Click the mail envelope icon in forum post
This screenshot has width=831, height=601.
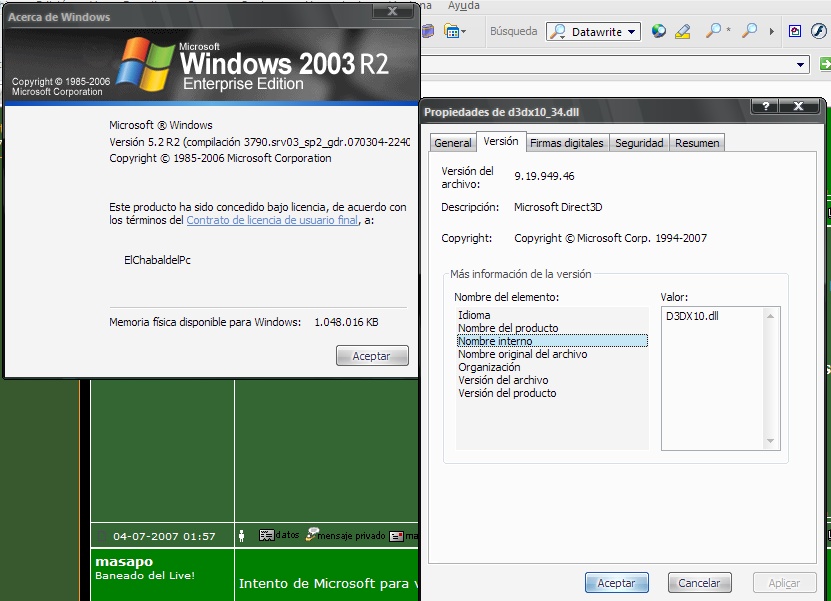pyautogui.click(x=396, y=536)
